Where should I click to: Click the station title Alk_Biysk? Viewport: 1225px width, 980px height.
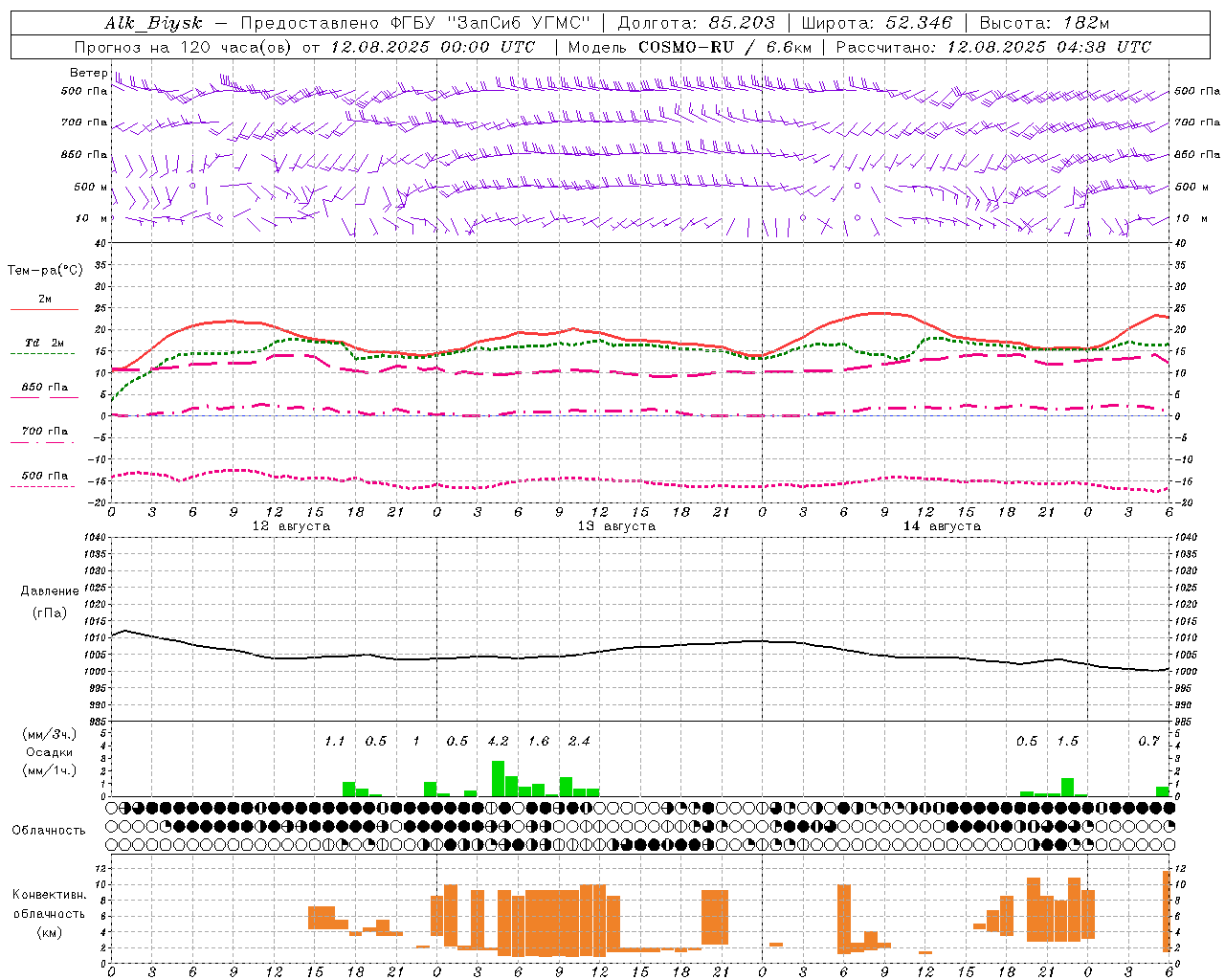pyautogui.click(x=154, y=23)
